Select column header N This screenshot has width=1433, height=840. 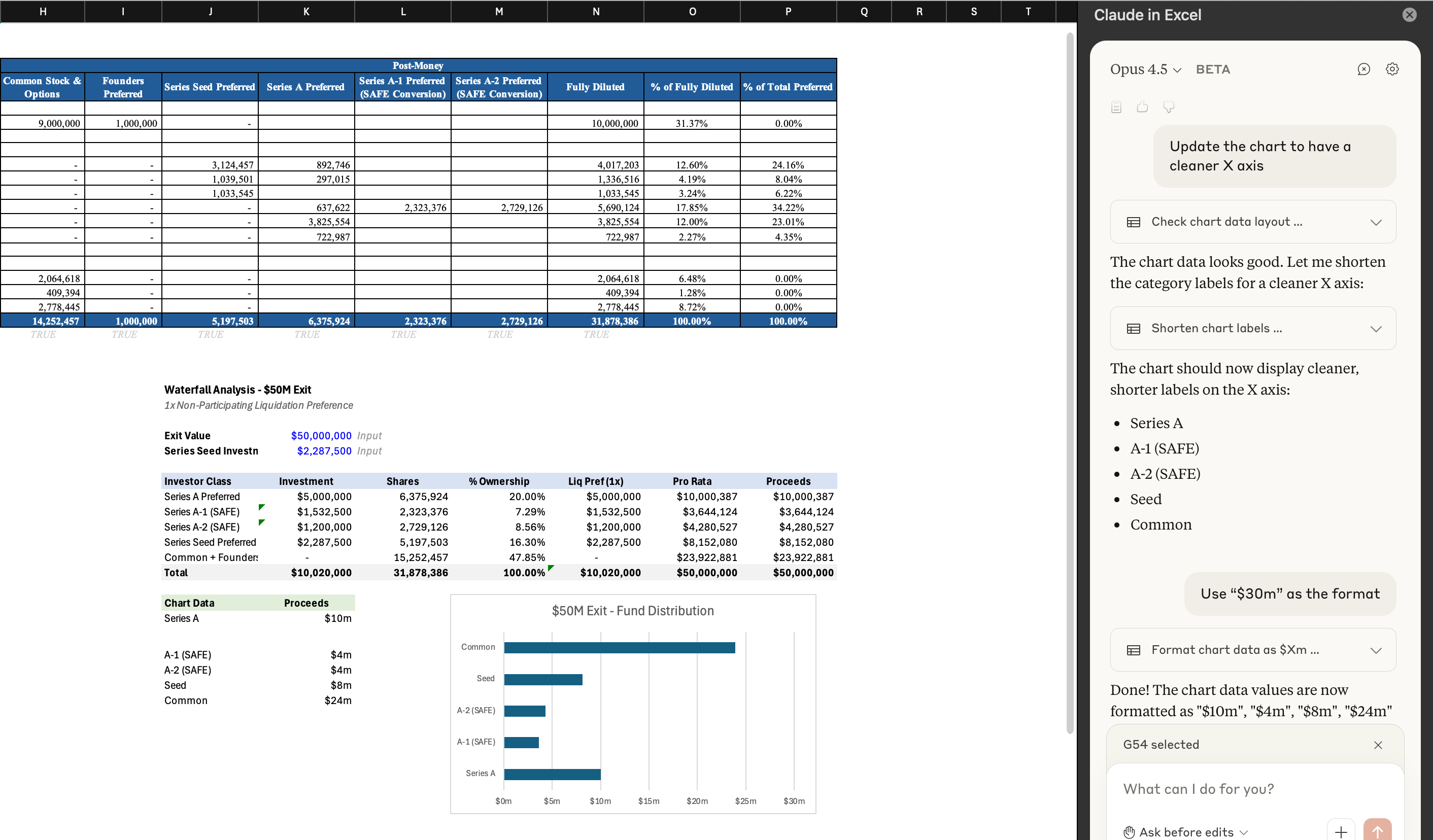point(595,11)
